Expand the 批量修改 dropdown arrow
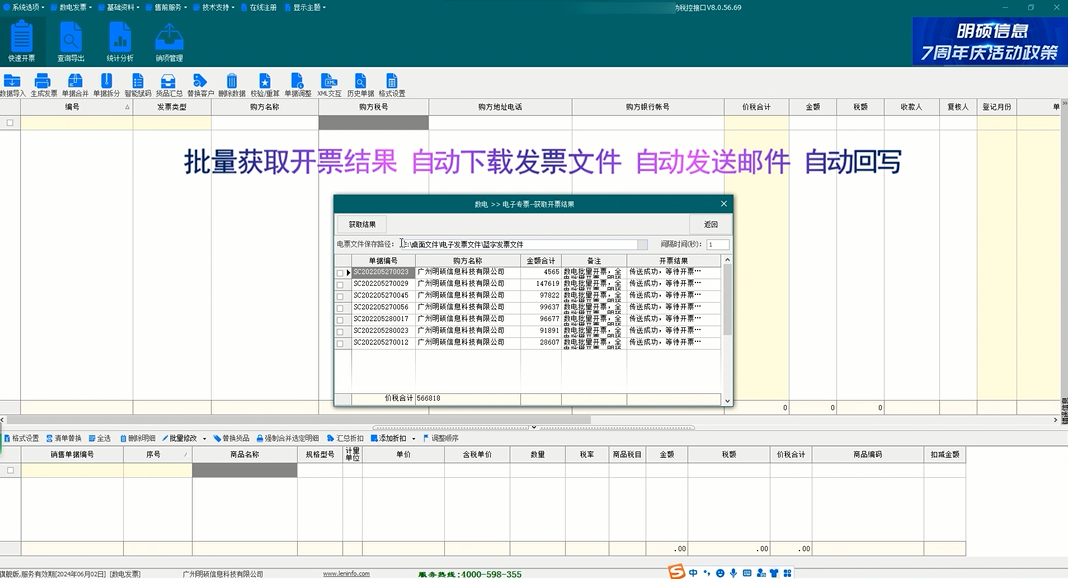 [206, 438]
